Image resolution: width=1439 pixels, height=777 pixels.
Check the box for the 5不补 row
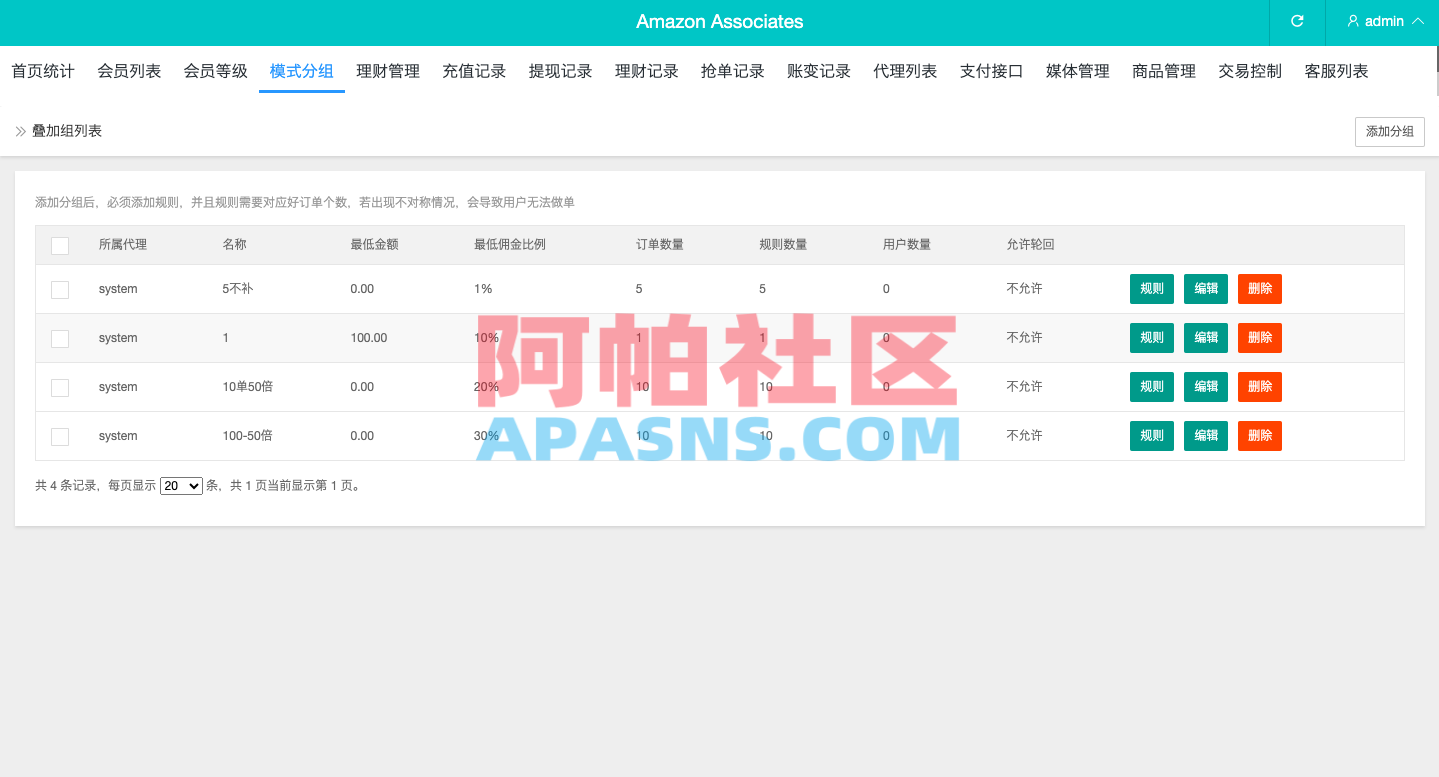[60, 289]
